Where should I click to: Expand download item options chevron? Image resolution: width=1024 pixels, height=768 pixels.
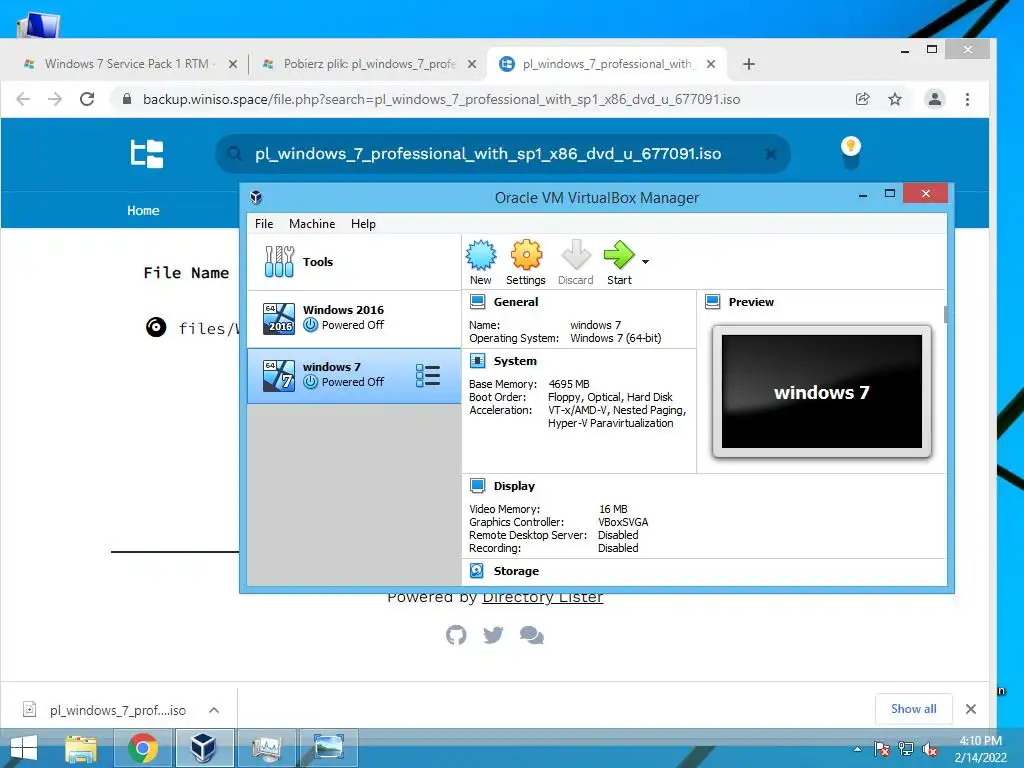pos(214,710)
